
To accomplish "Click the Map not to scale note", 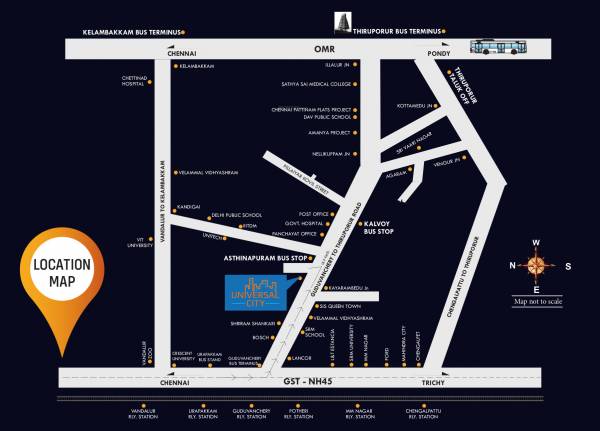I will pos(540,300).
